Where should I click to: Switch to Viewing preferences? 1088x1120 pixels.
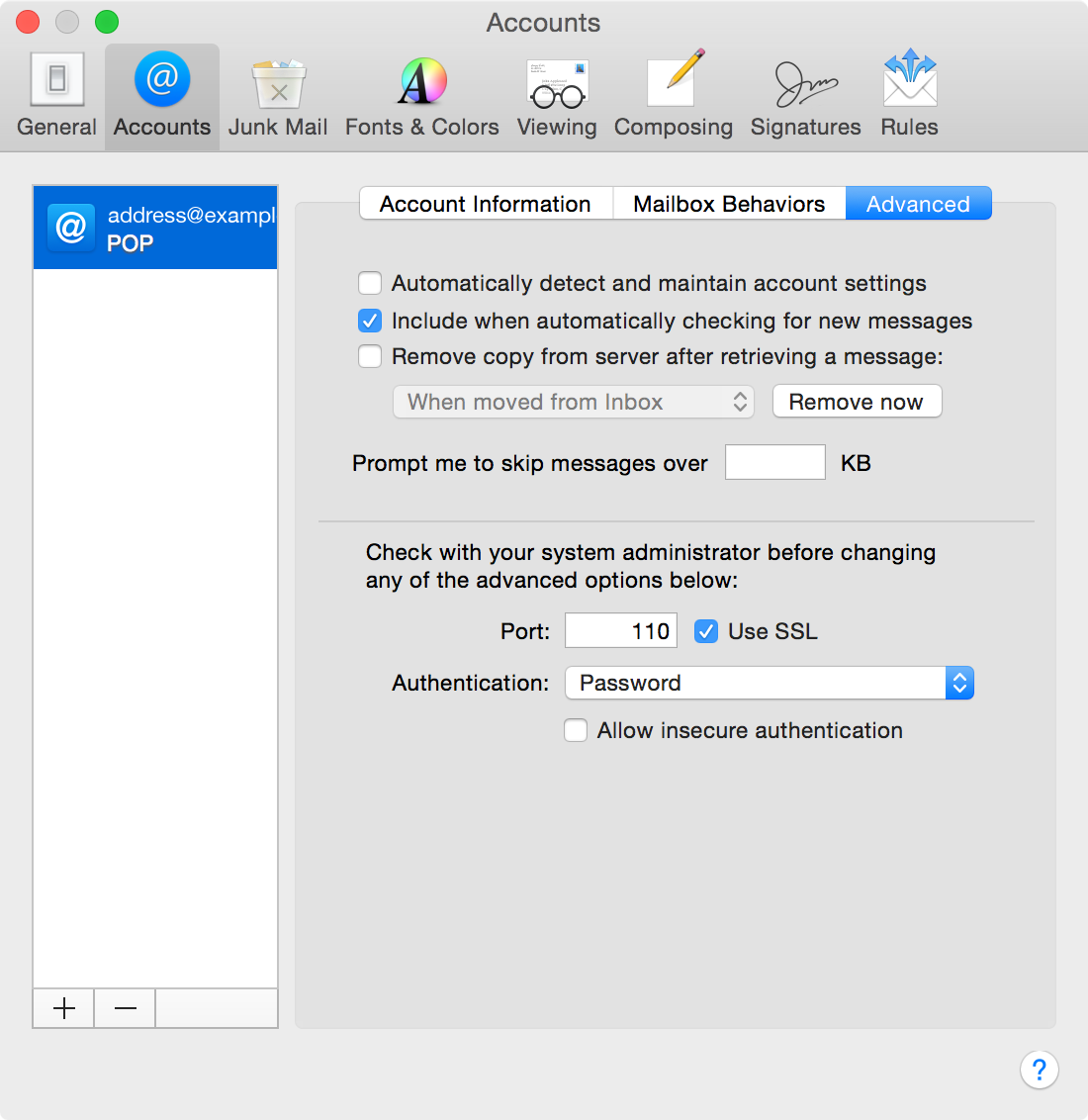click(x=557, y=94)
